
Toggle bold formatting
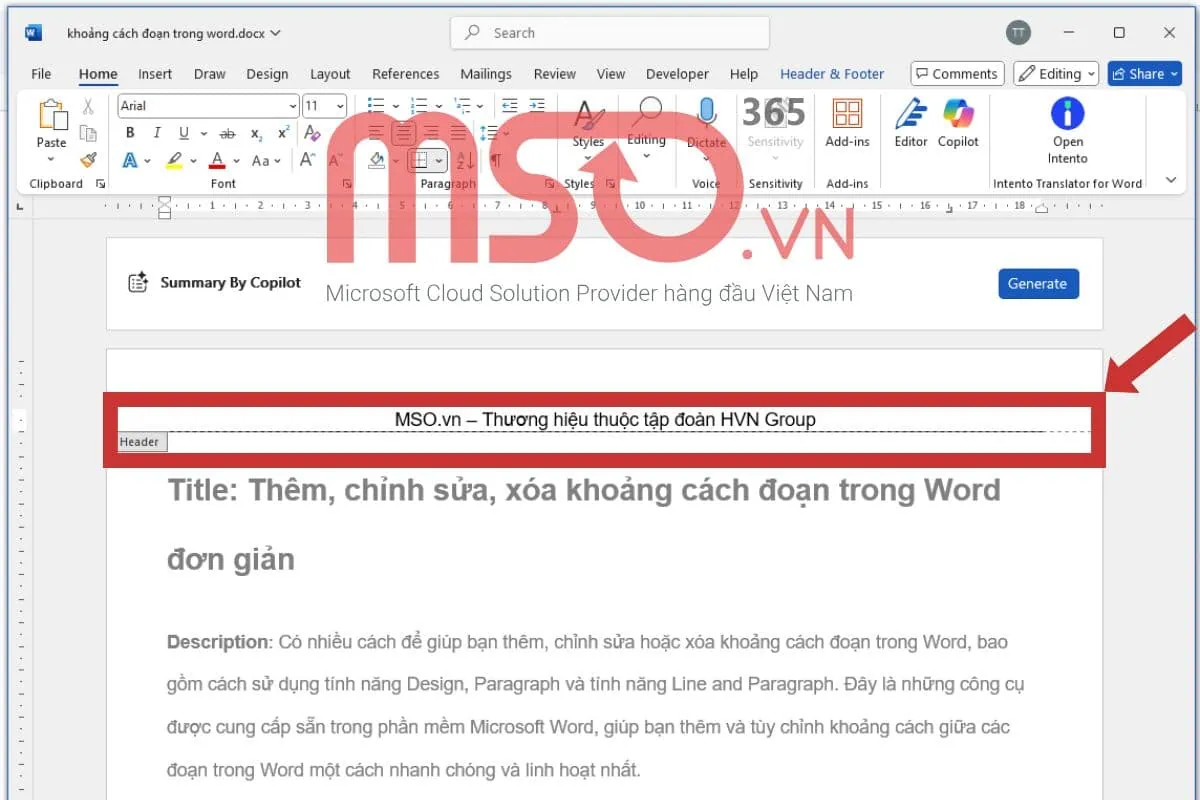[130, 133]
